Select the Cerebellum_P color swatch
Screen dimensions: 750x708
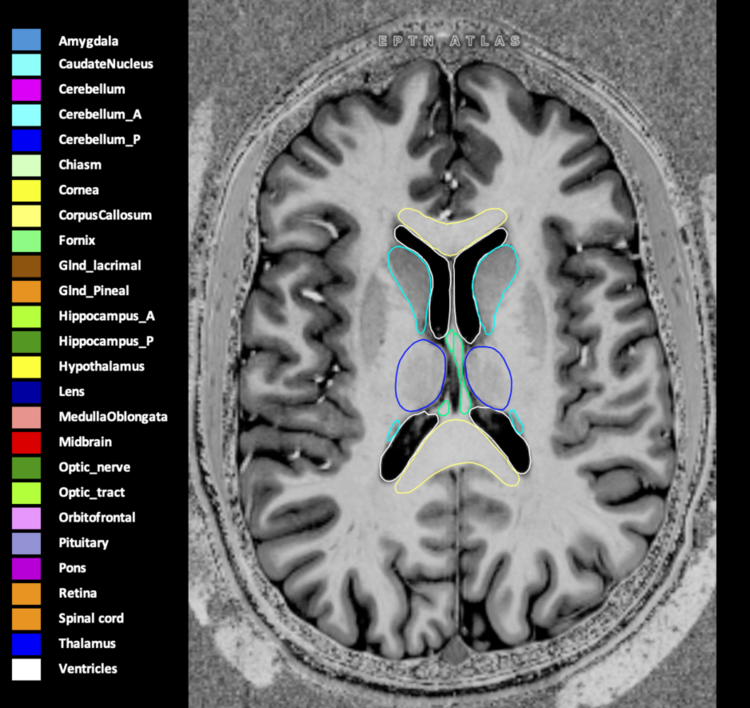(26, 141)
